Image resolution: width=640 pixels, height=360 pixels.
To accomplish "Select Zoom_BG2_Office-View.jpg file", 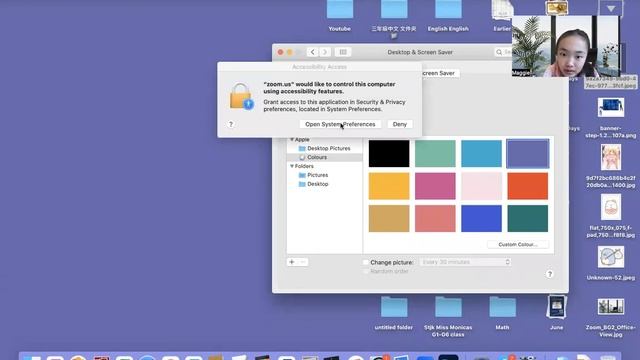I will click(611, 318).
